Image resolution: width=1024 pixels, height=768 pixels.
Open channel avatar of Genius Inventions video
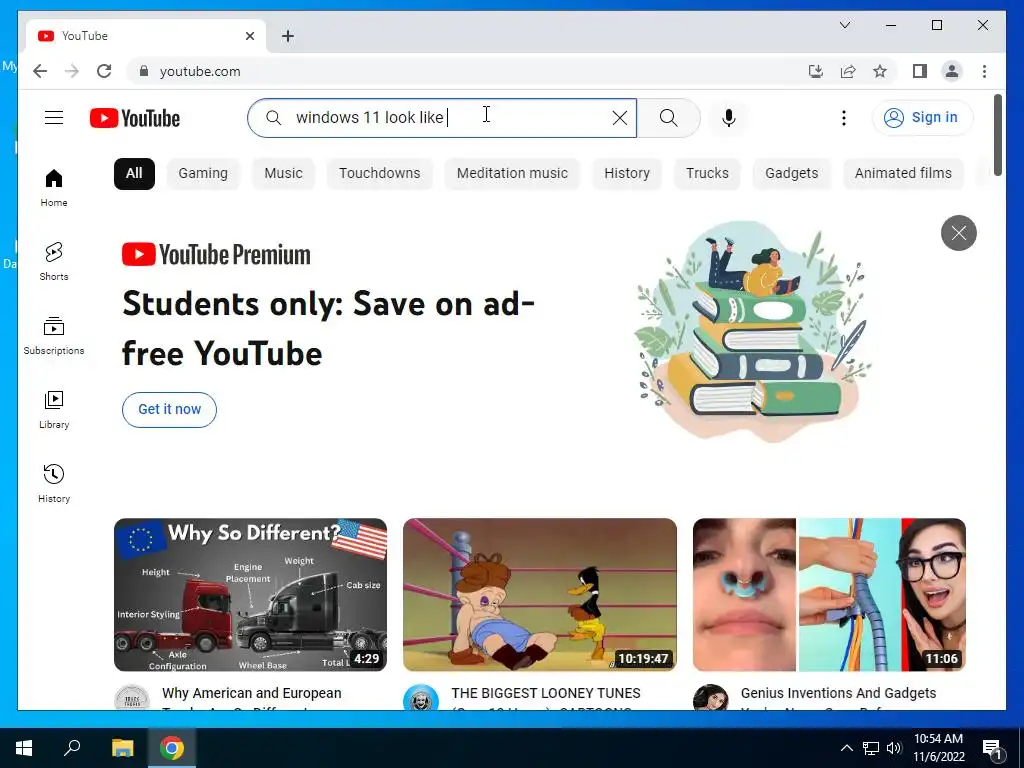click(711, 698)
